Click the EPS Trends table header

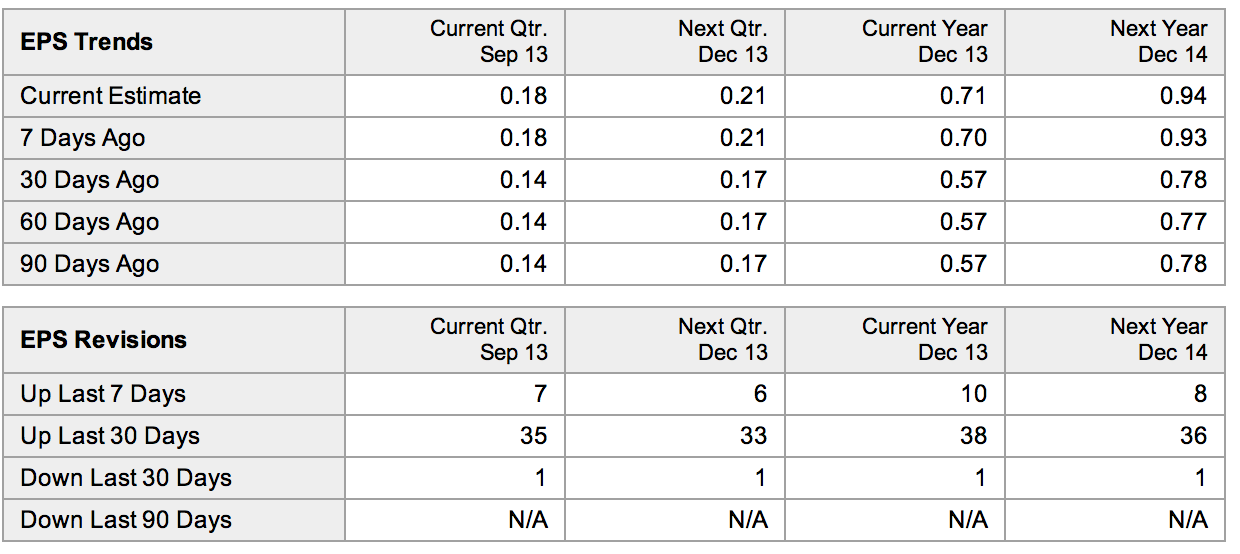click(87, 42)
